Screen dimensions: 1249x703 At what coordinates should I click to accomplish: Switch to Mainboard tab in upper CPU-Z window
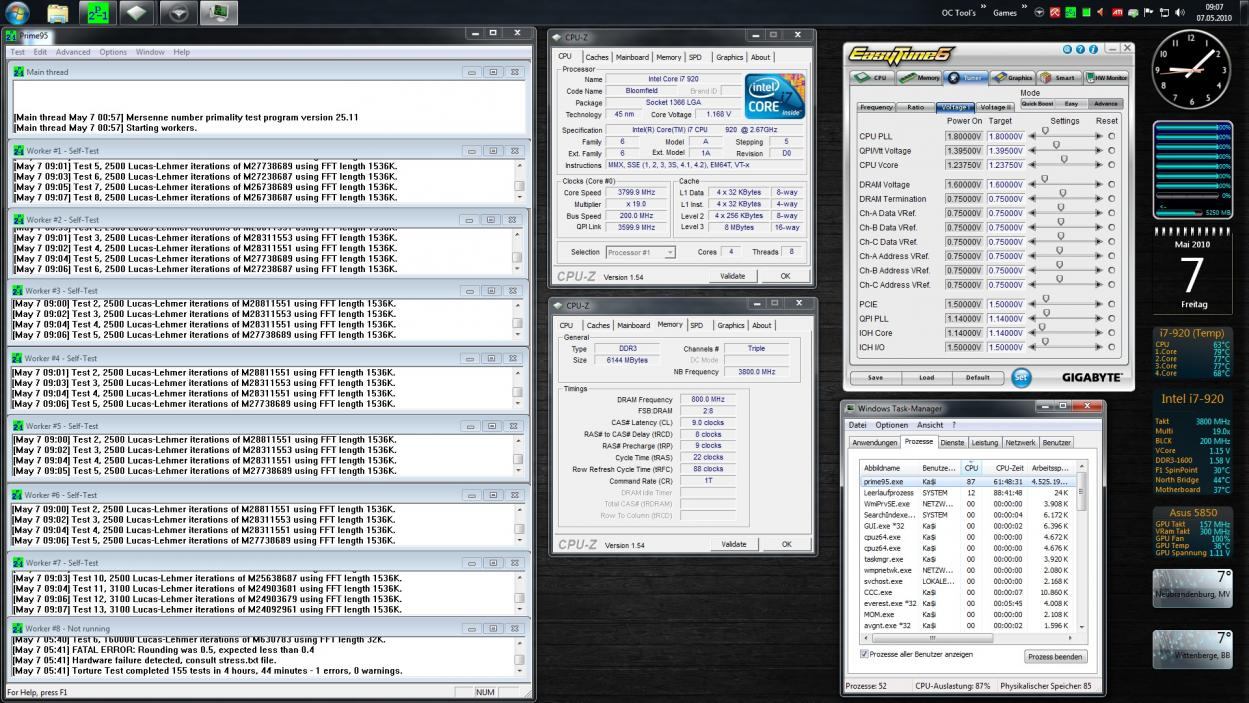point(632,57)
